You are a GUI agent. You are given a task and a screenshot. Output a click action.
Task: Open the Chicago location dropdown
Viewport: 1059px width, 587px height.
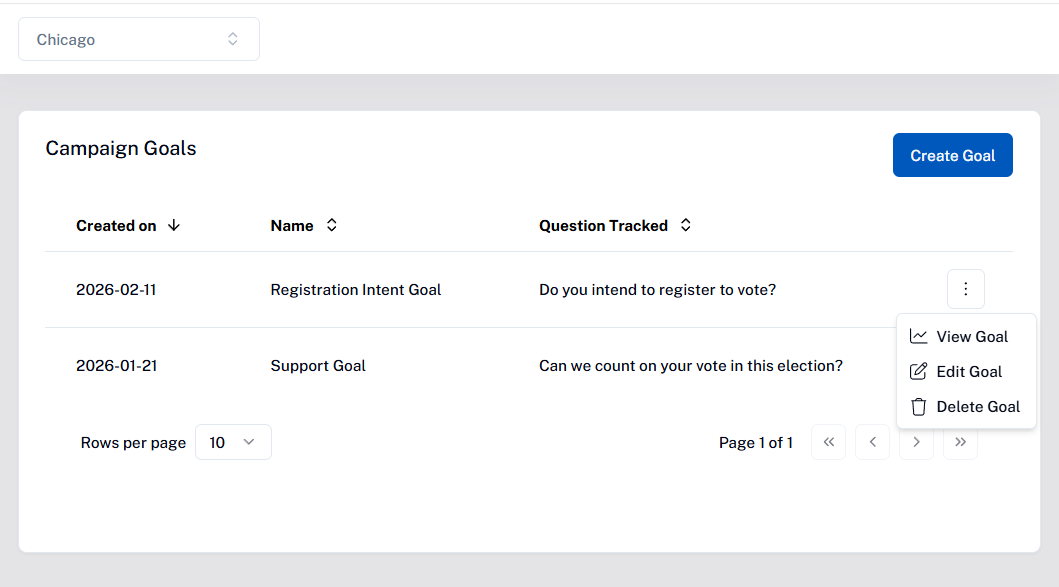tap(139, 39)
